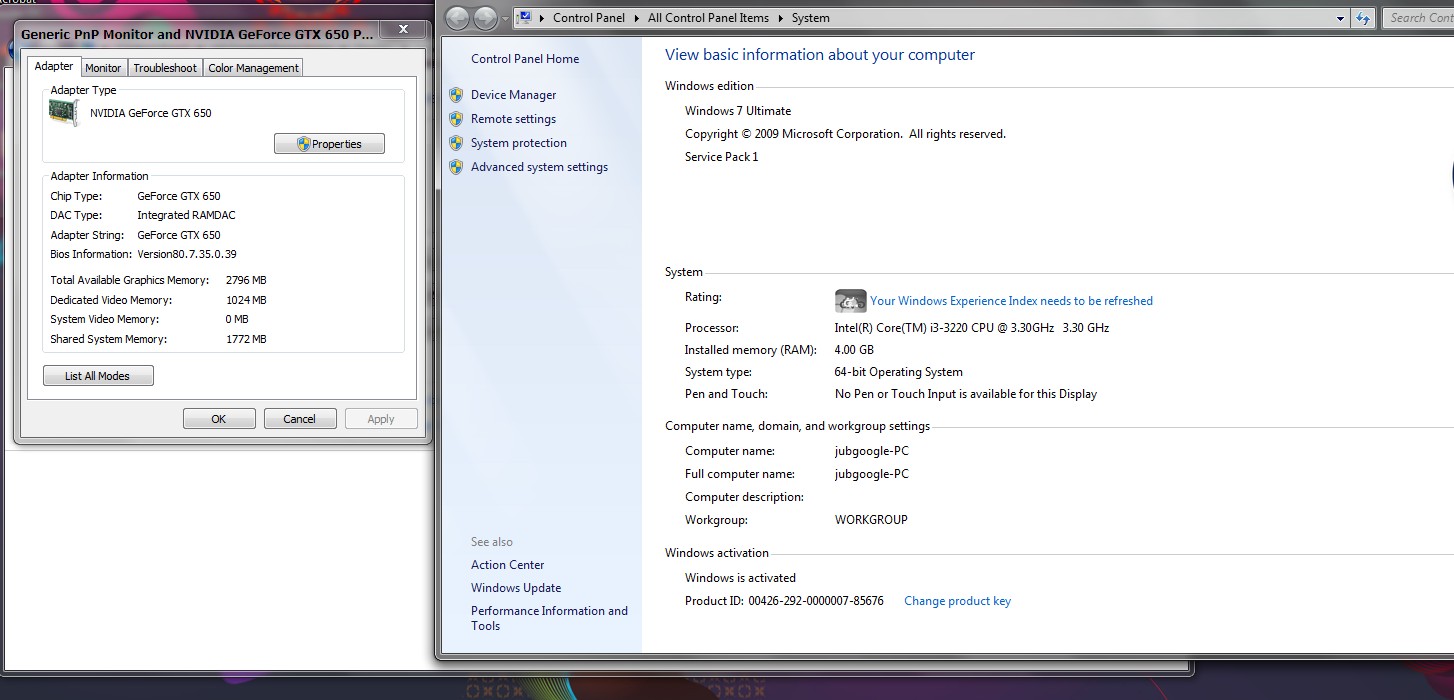Click DAC Type value Integrated RAMDAC

186,215
